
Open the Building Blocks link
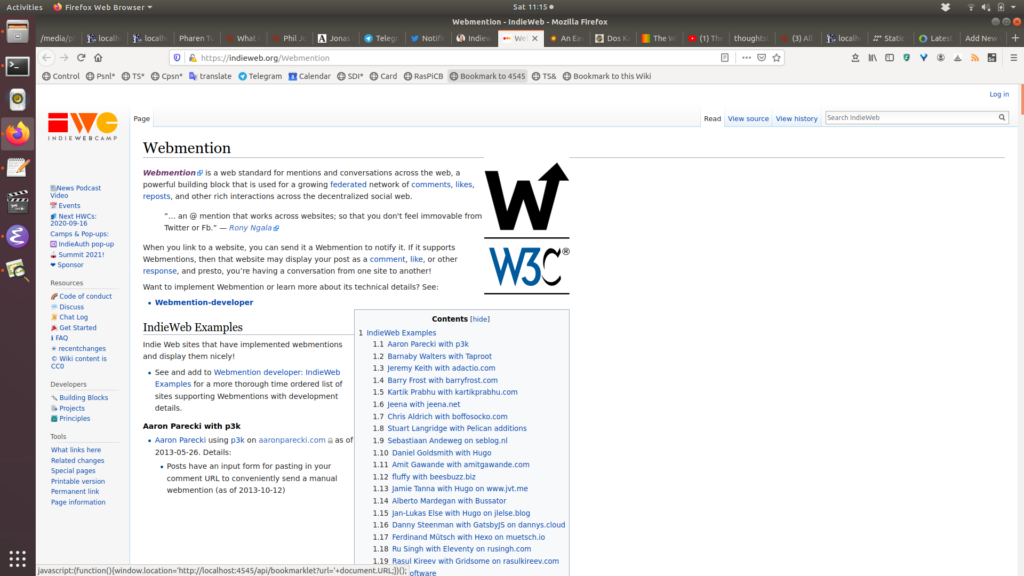[84, 398]
